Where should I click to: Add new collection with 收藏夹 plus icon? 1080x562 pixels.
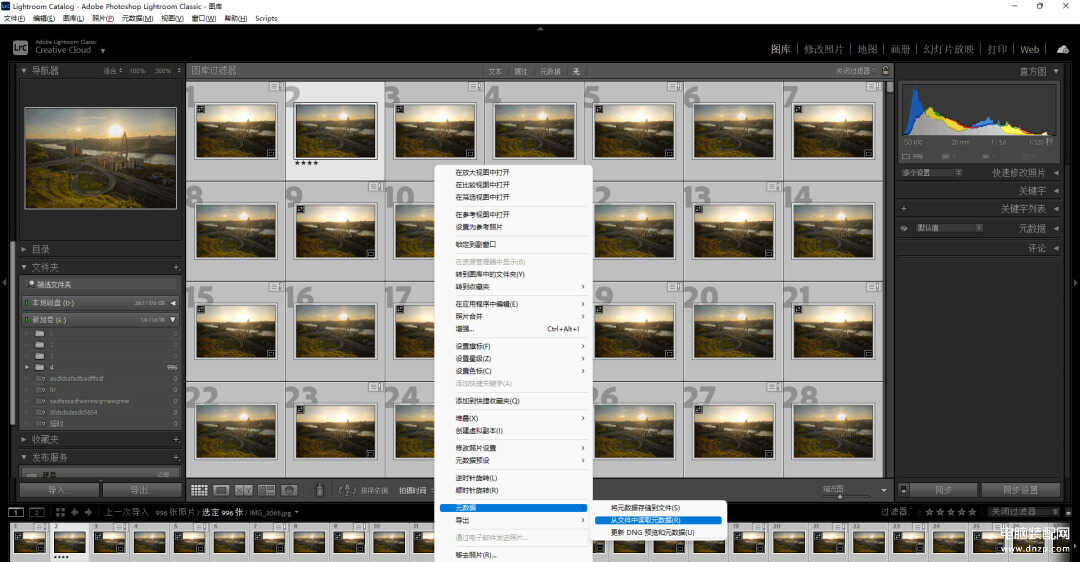tap(176, 439)
